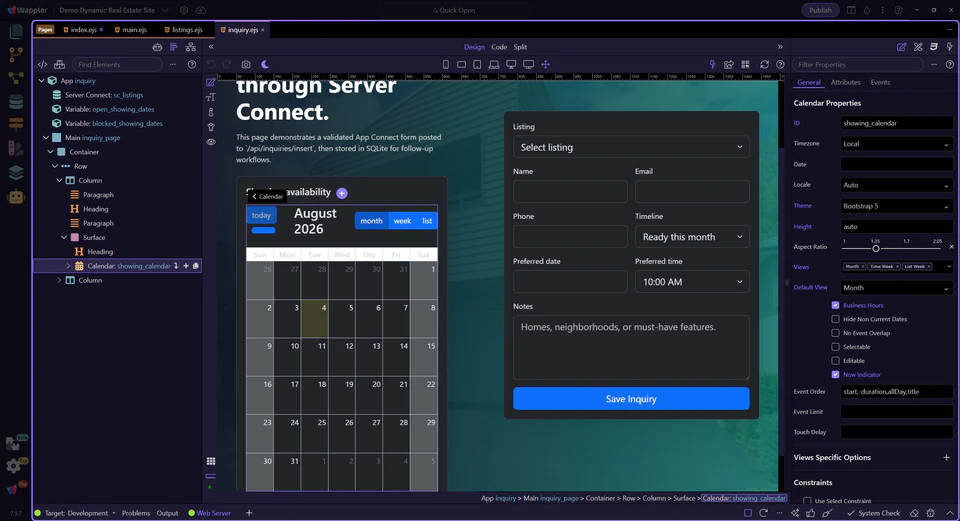Viewport: 960px width, 521px height.
Task: Adjust the Aspect Ratio slider handle
Action: tap(876, 249)
